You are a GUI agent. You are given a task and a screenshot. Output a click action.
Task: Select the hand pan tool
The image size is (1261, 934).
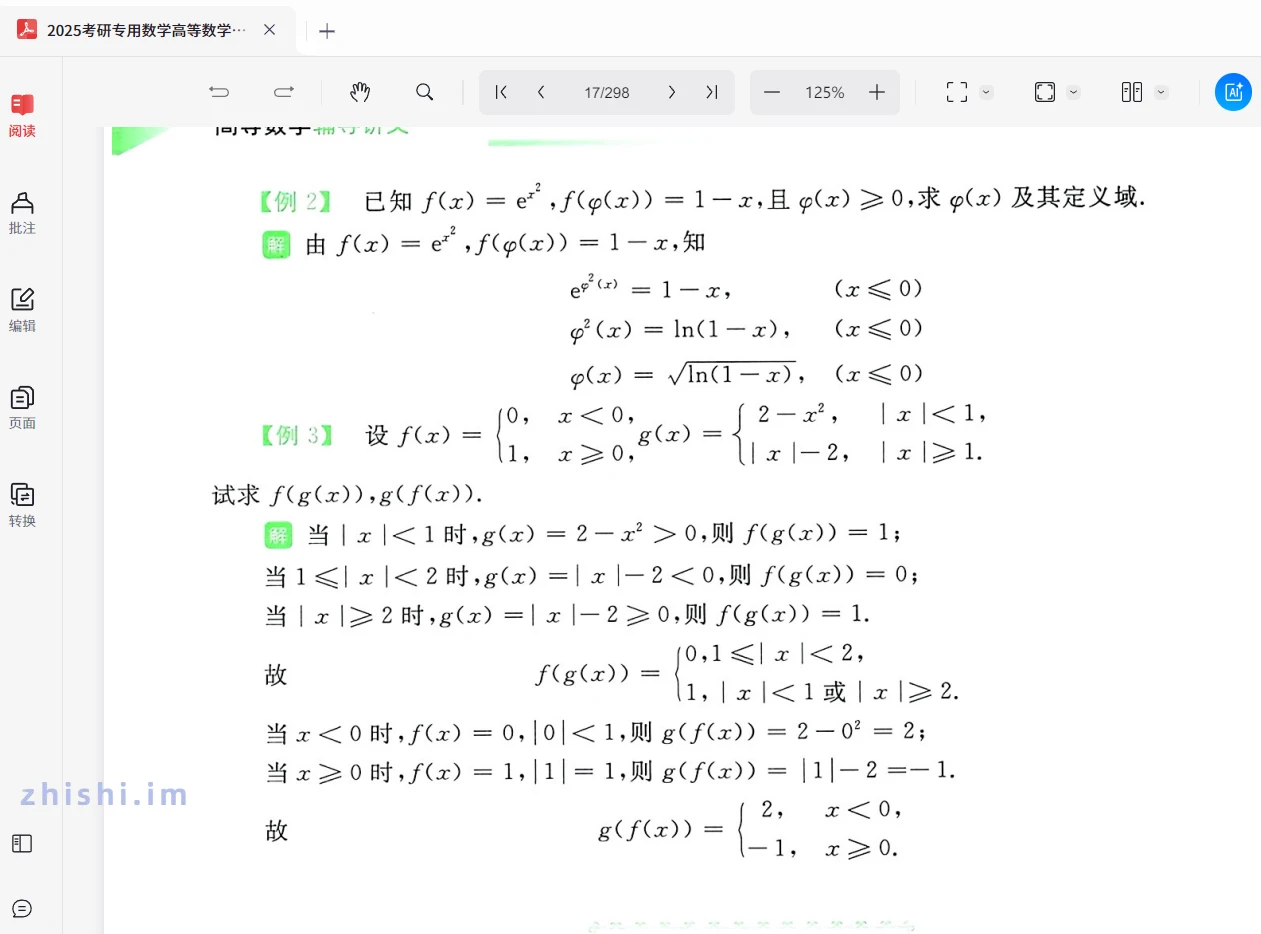(360, 92)
